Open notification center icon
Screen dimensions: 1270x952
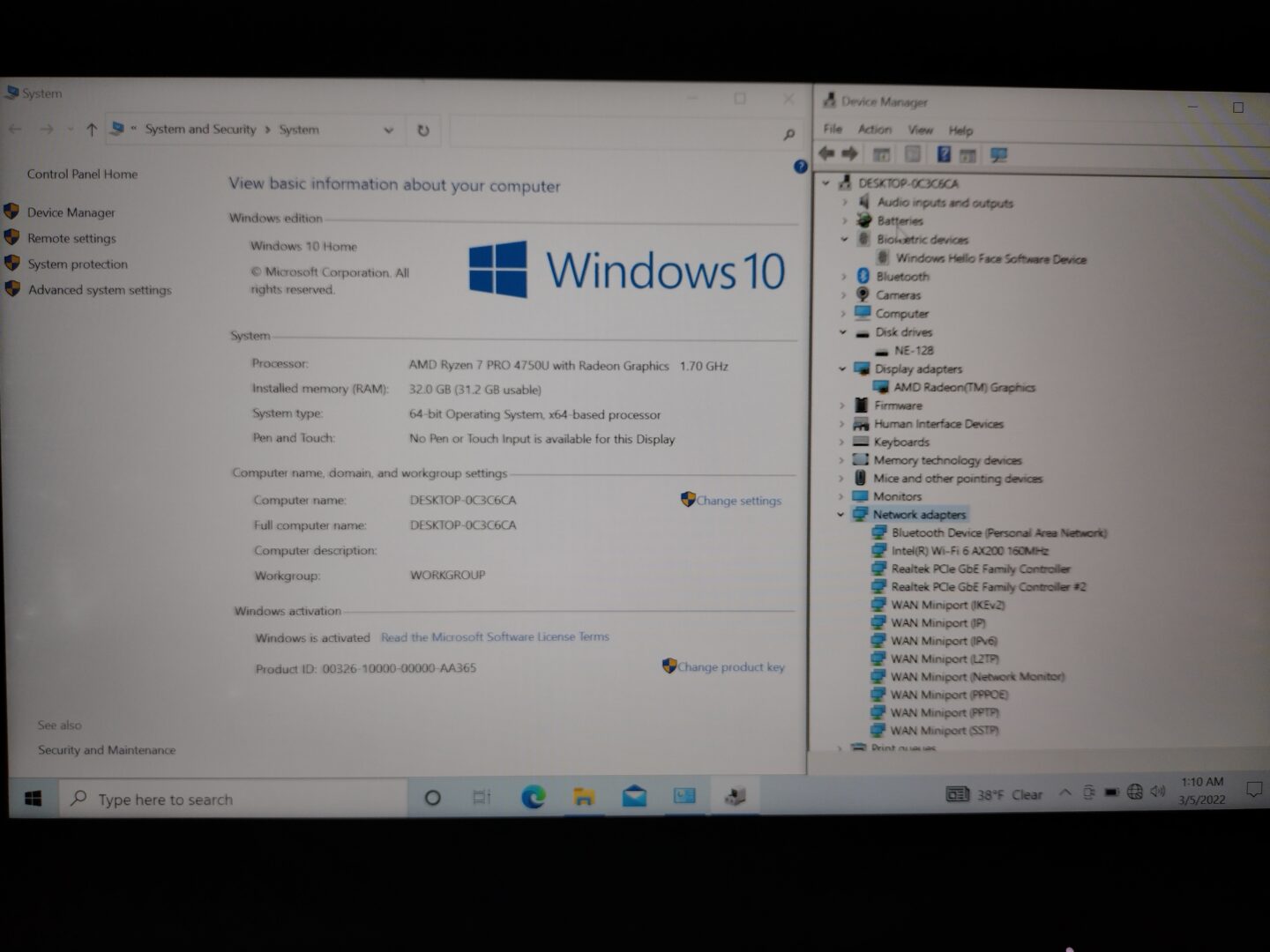point(1253,790)
